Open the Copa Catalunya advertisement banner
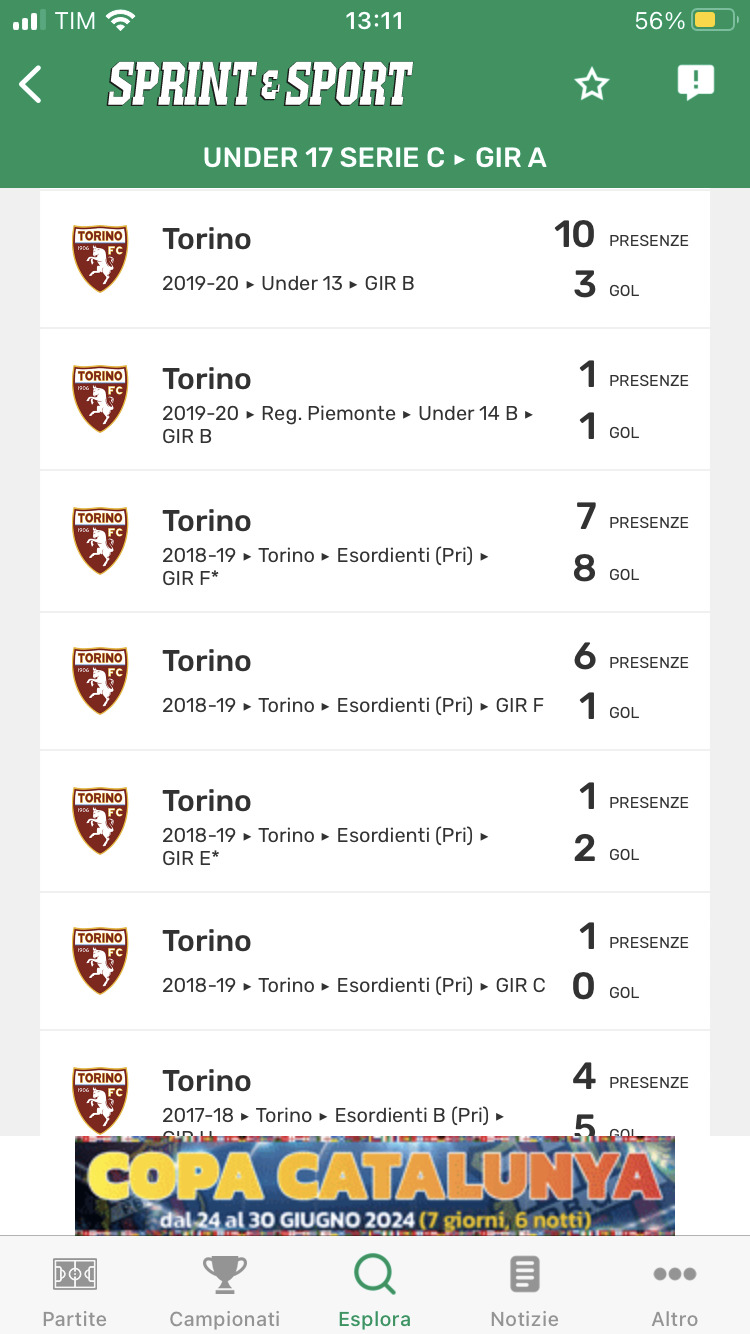 coord(375,1185)
